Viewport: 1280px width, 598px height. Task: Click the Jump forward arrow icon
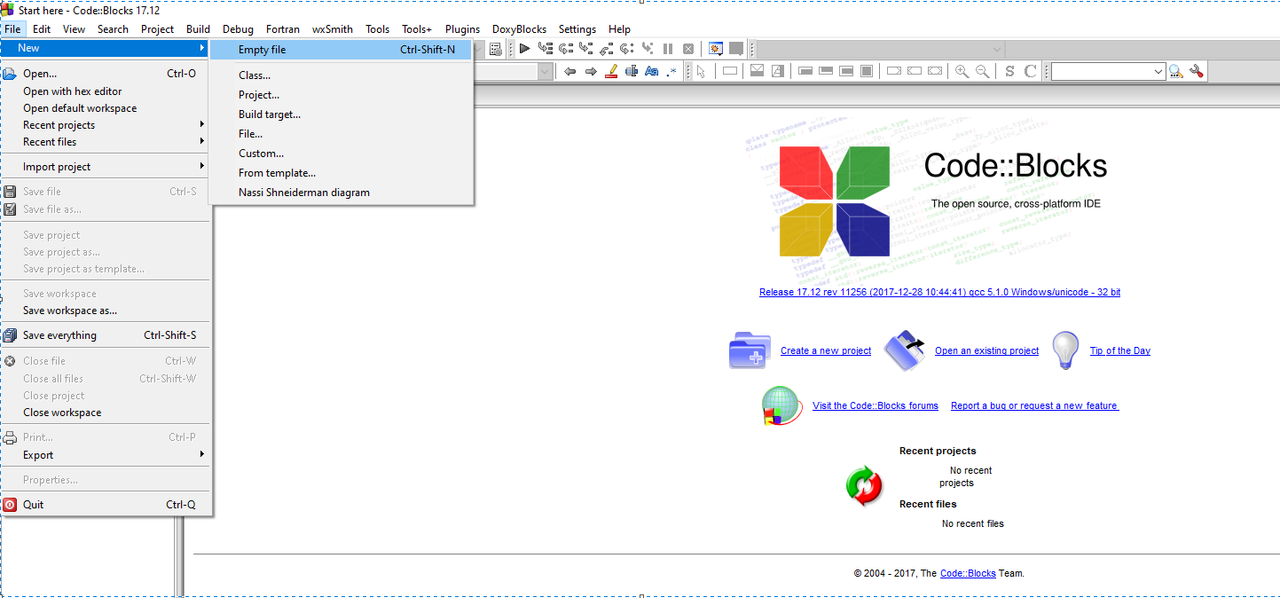click(590, 71)
